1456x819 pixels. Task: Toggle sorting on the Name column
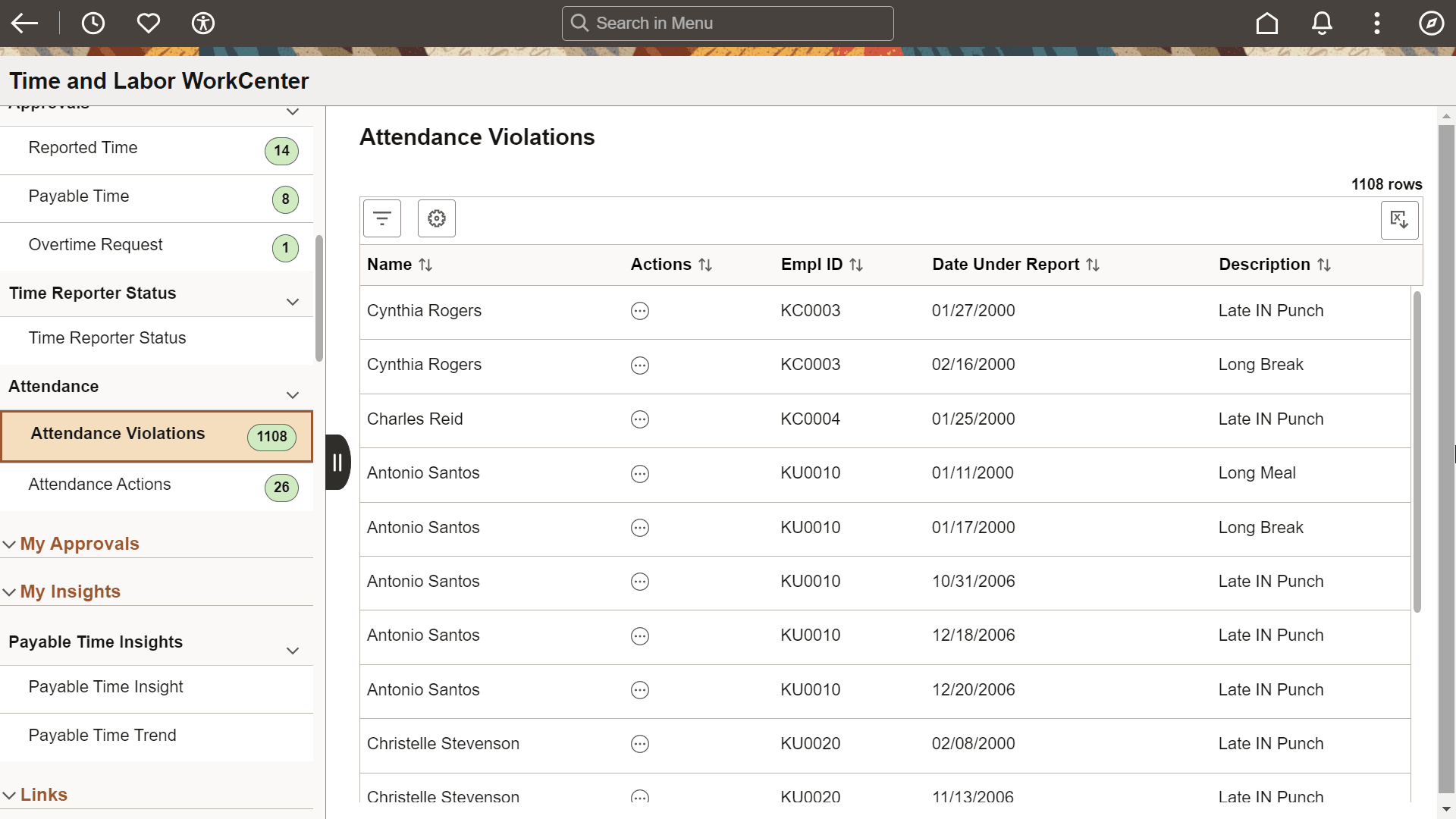click(427, 265)
